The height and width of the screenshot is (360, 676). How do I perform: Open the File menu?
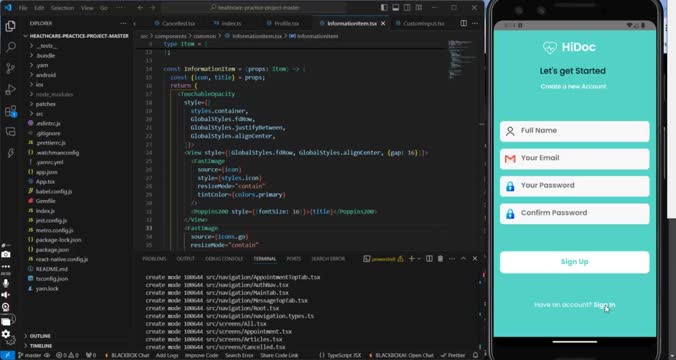coord(23,8)
